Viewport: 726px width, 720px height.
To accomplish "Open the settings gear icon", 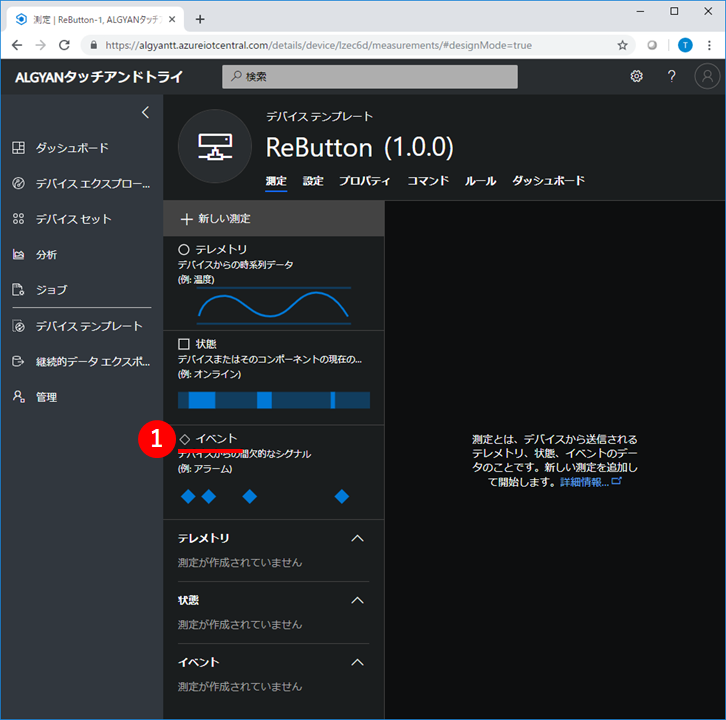I will [x=637, y=76].
